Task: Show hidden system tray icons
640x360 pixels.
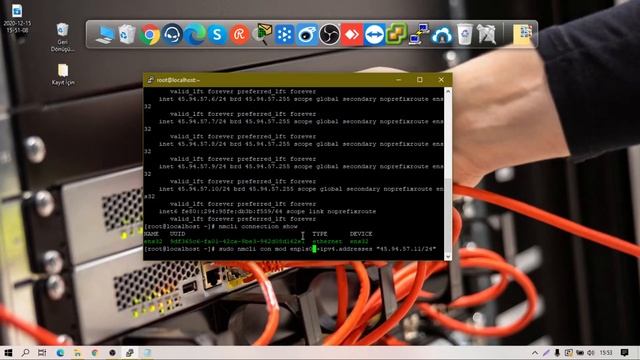Action: pyautogui.click(x=535, y=353)
